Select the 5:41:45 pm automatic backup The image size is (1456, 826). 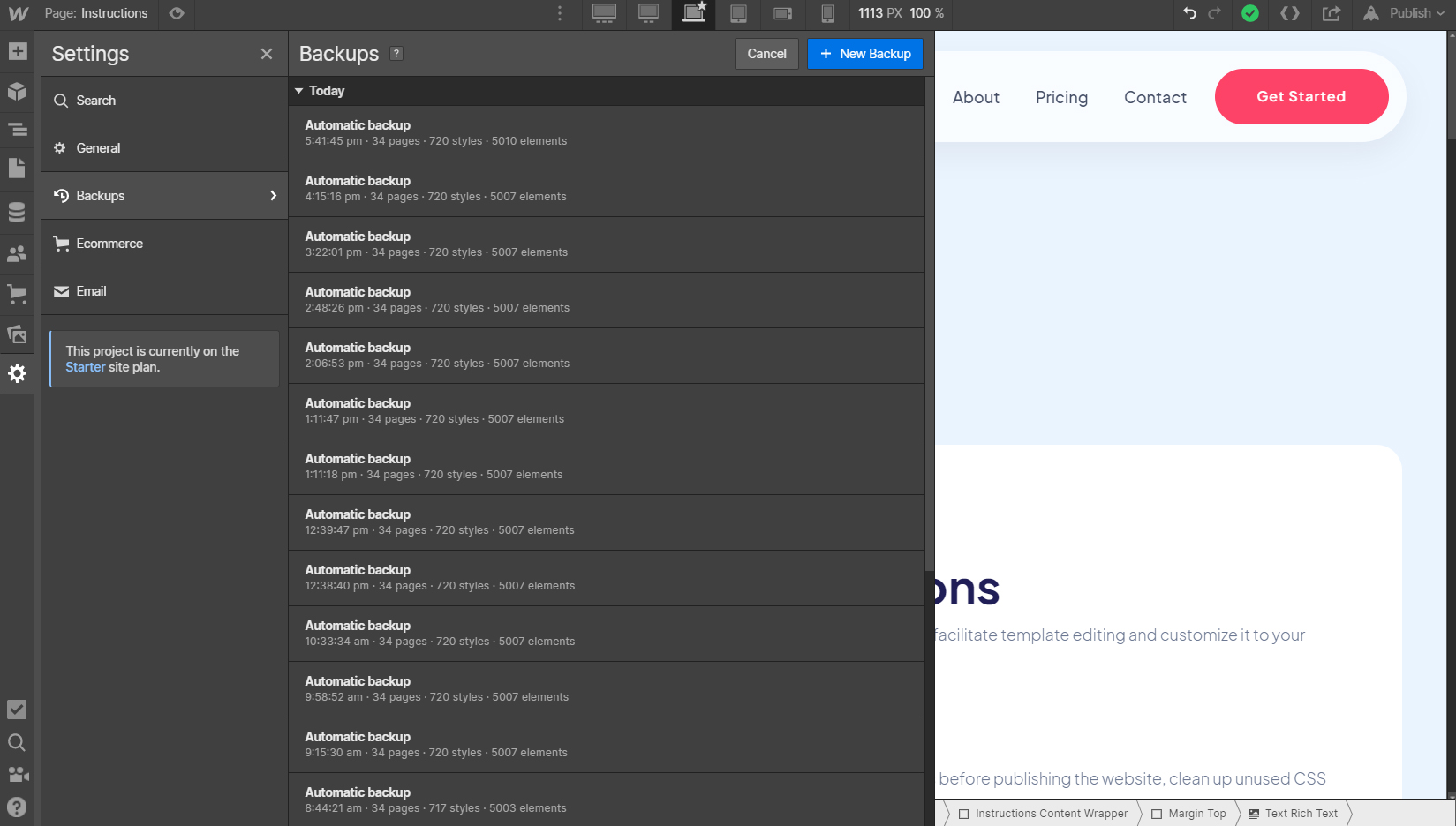607,133
